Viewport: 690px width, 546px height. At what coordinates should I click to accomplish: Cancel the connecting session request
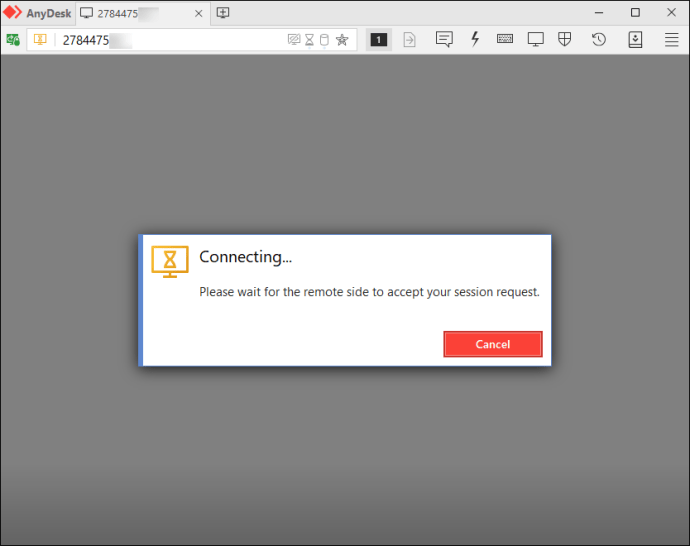(493, 344)
